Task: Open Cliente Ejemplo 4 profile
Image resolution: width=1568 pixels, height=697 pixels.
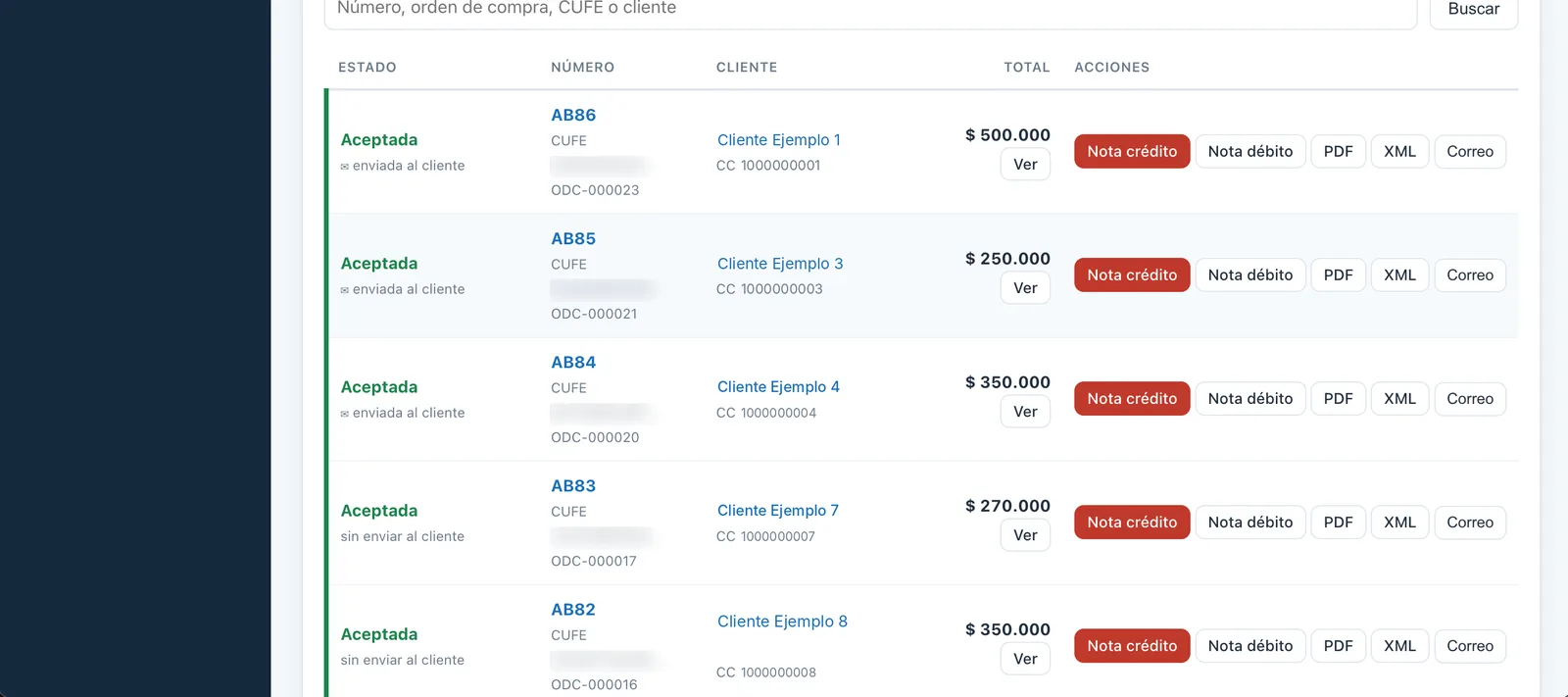Action: click(778, 387)
